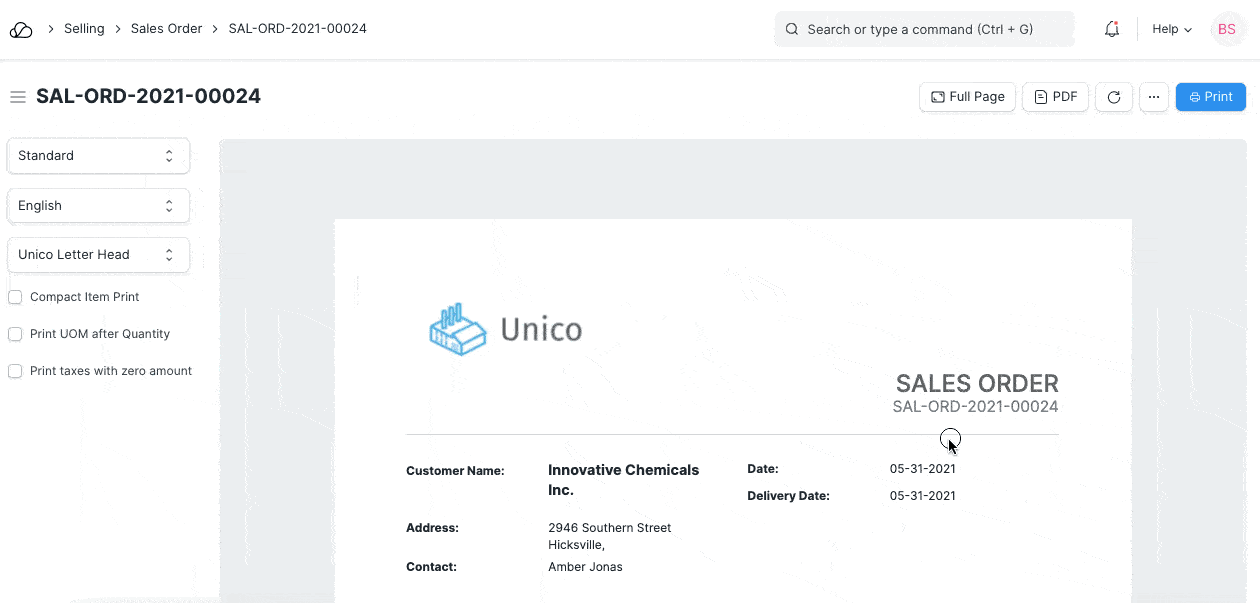
Task: Click the Unico logo in letterhead
Action: click(x=505, y=329)
